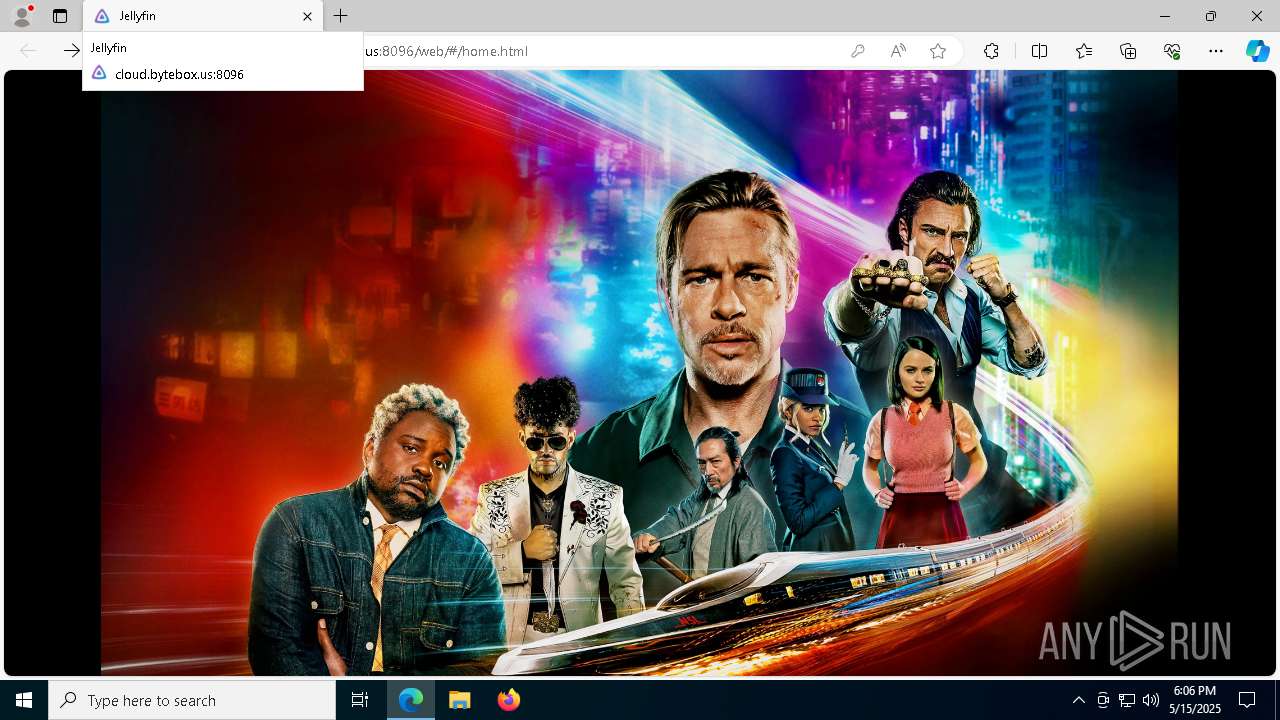The width and height of the screenshot is (1280, 720).
Task: Close the Jellyfin tab
Action: (308, 16)
